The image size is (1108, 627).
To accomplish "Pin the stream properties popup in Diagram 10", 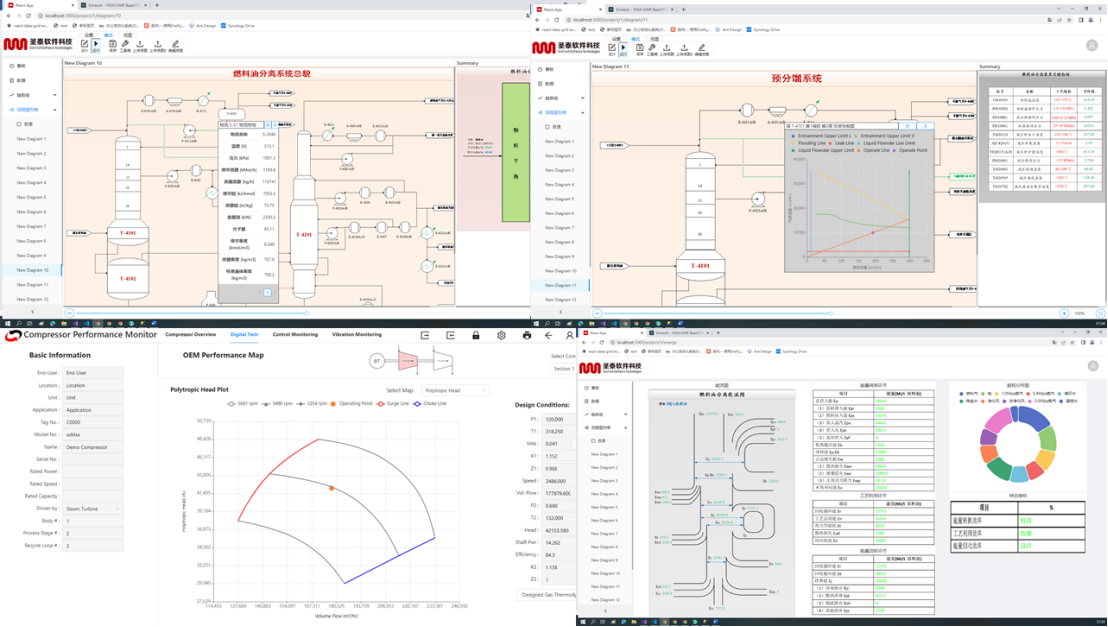I will 268,124.
